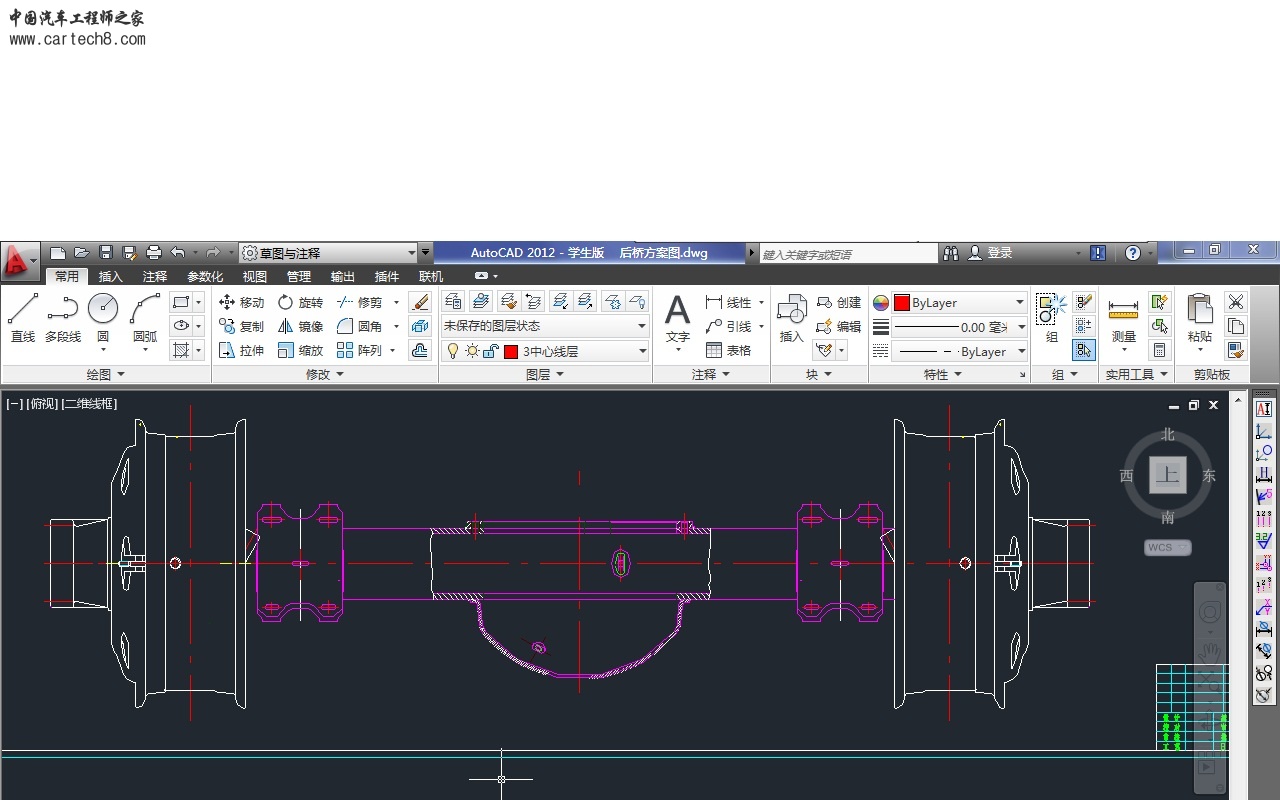Switch to the 插入 ribbon tab
The image size is (1280, 800).
(110, 277)
